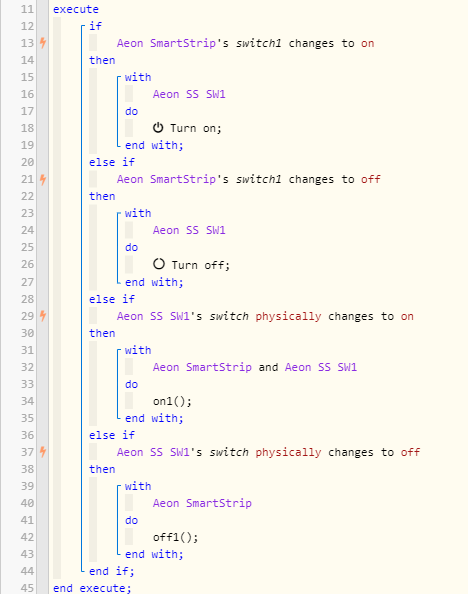Open the Aeon SS SW1 device on line 16
The width and height of the screenshot is (468, 594).
tap(189, 94)
